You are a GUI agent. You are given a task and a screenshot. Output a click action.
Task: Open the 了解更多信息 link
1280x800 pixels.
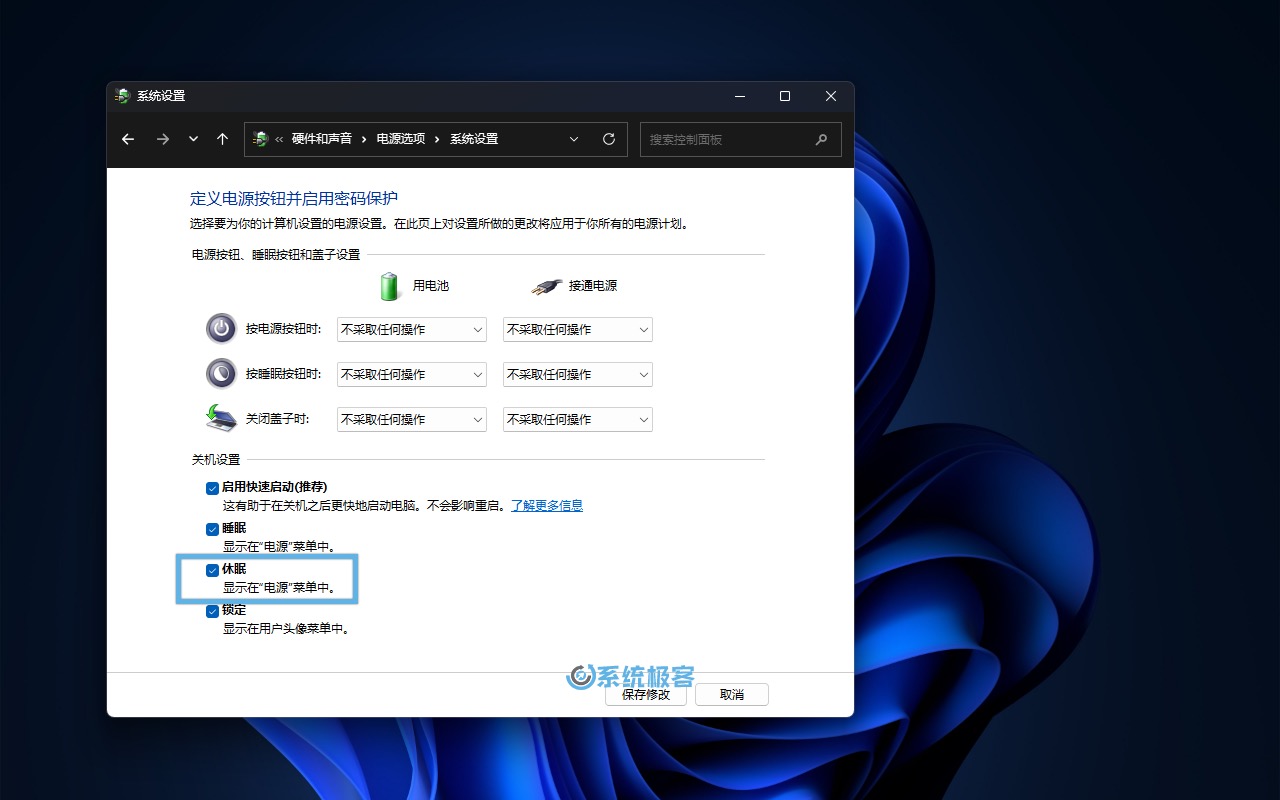[x=547, y=505]
